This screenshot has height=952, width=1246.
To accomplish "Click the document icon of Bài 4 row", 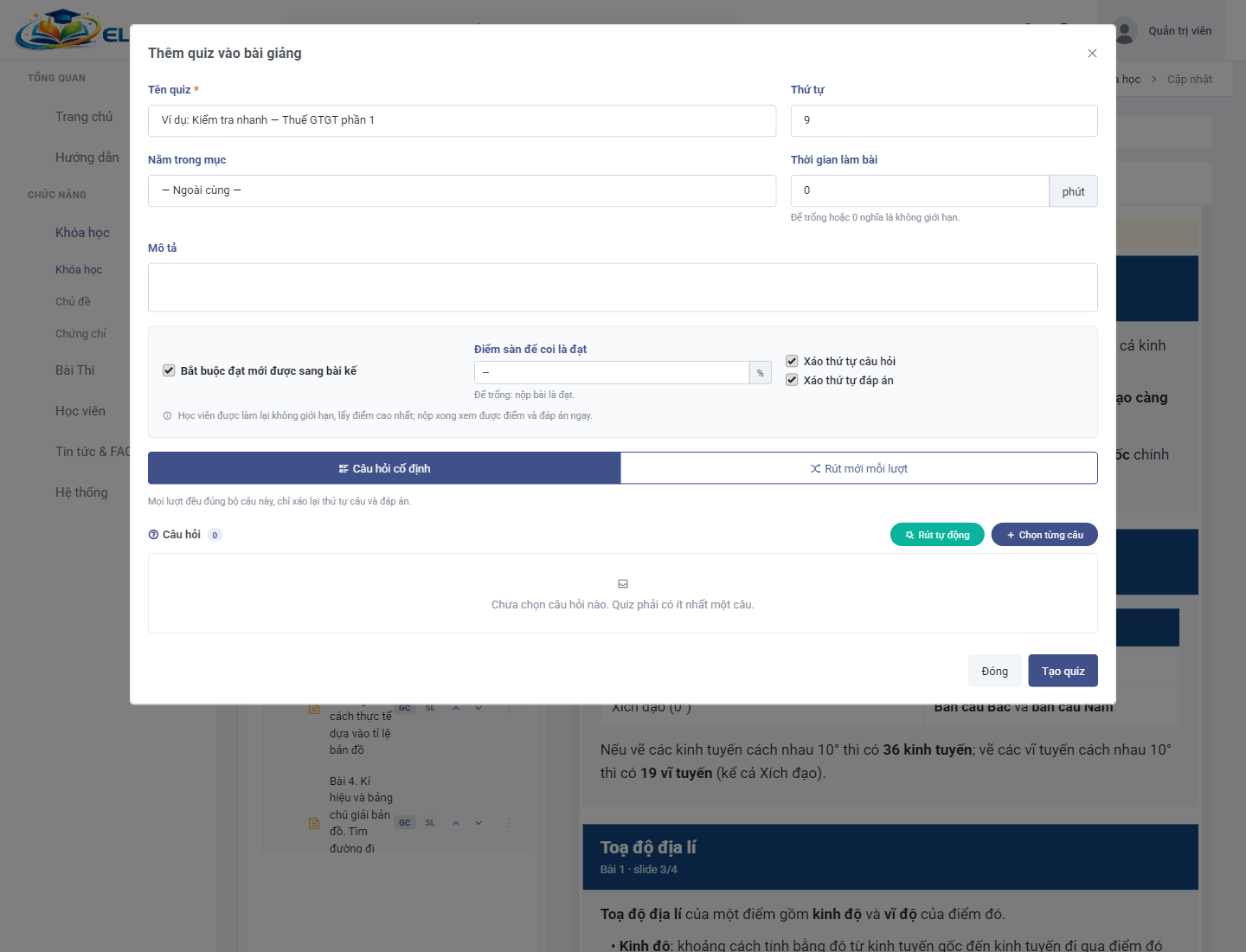I will 314,823.
